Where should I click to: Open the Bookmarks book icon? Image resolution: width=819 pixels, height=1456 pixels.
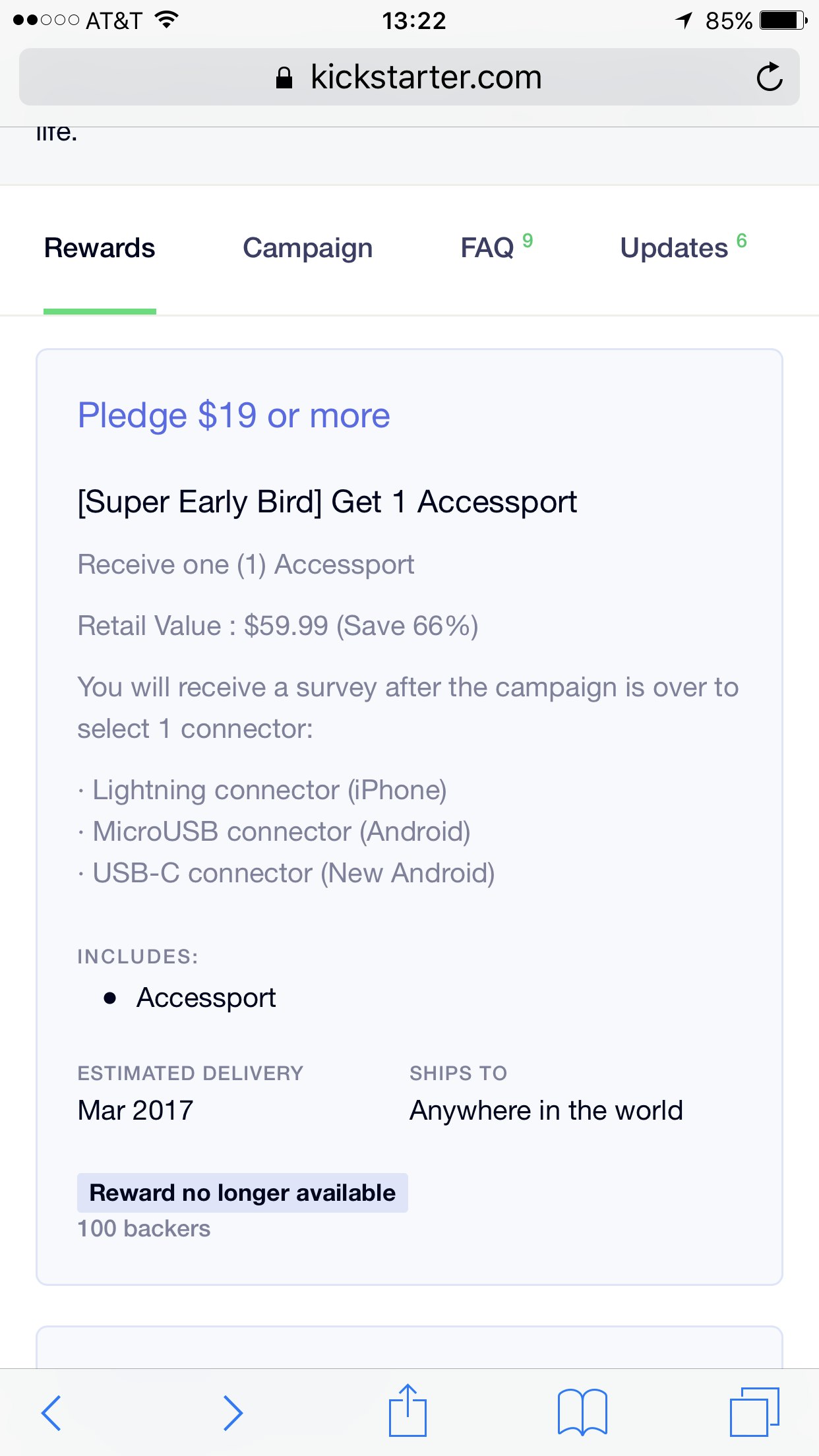coord(582,1412)
